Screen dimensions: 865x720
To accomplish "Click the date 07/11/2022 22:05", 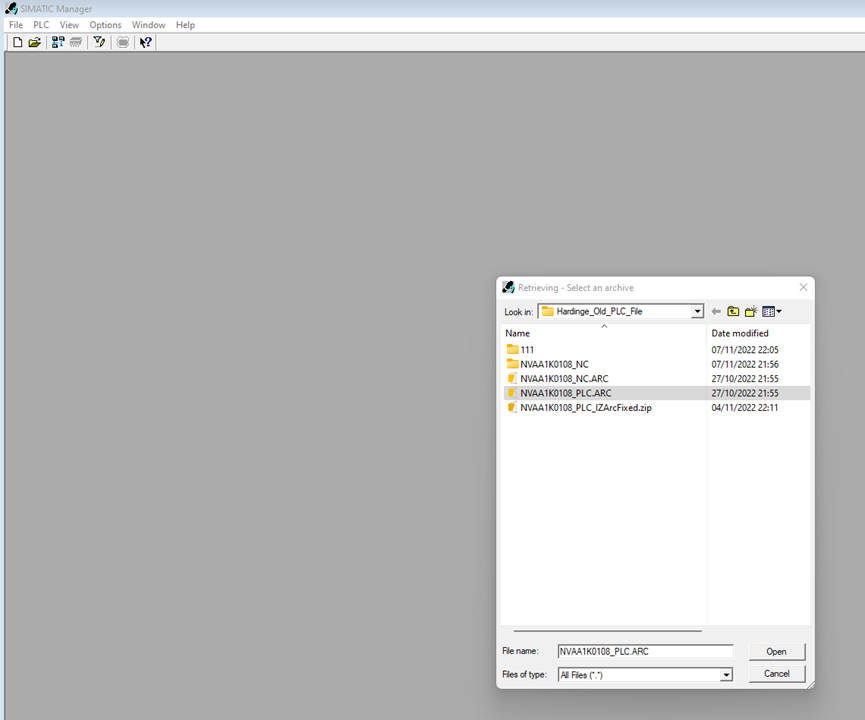I will pyautogui.click(x=745, y=350).
